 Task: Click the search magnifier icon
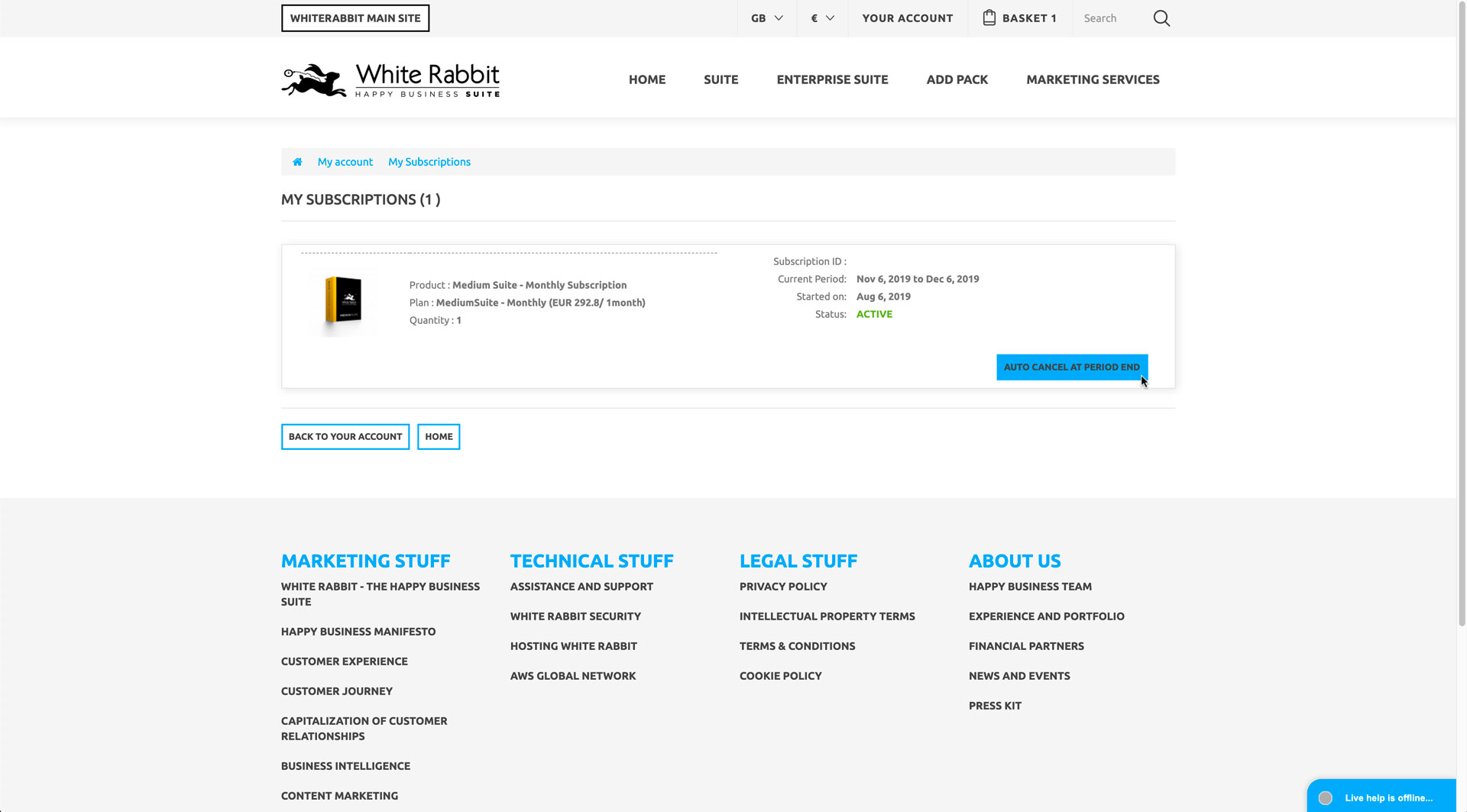(x=1161, y=18)
